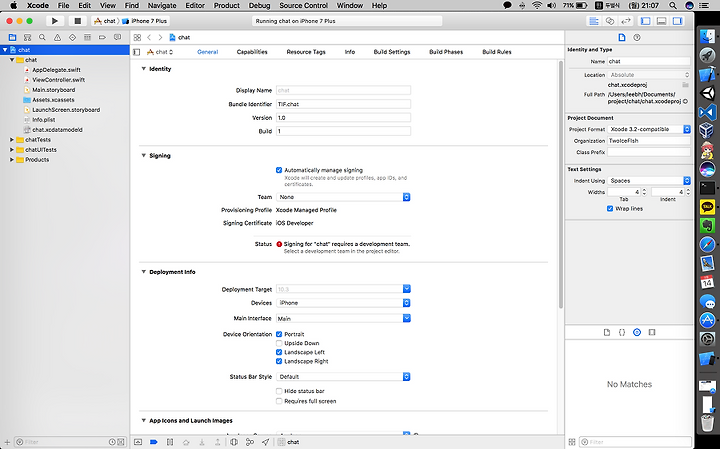
Task: Uncheck Landscape Left orientation
Action: [x=279, y=352]
